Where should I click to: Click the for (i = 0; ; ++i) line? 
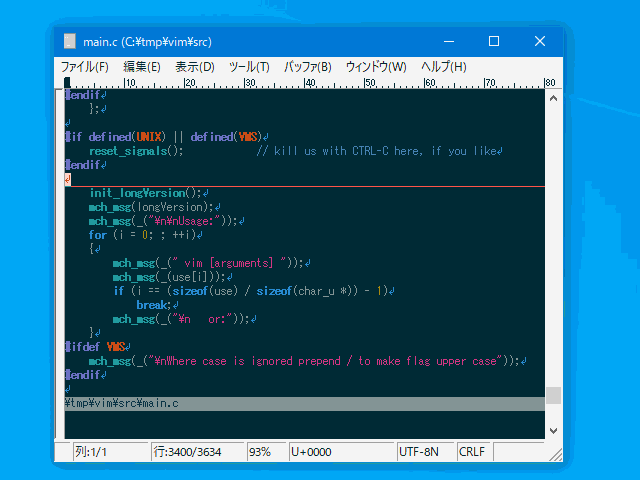point(146,235)
